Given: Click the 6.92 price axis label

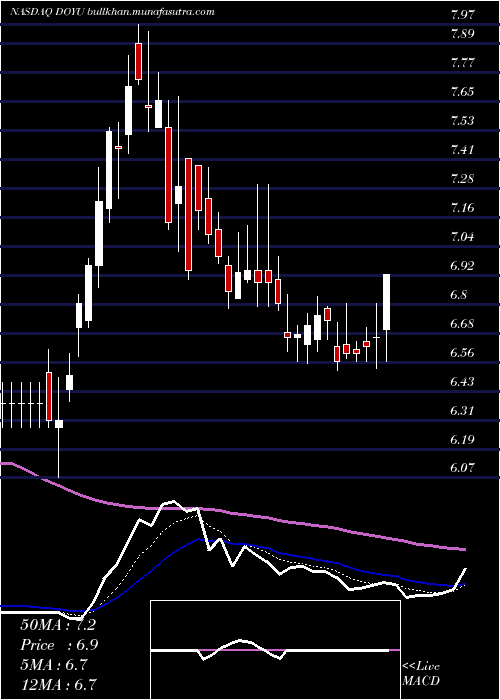Looking at the screenshot, I should click(x=462, y=266).
